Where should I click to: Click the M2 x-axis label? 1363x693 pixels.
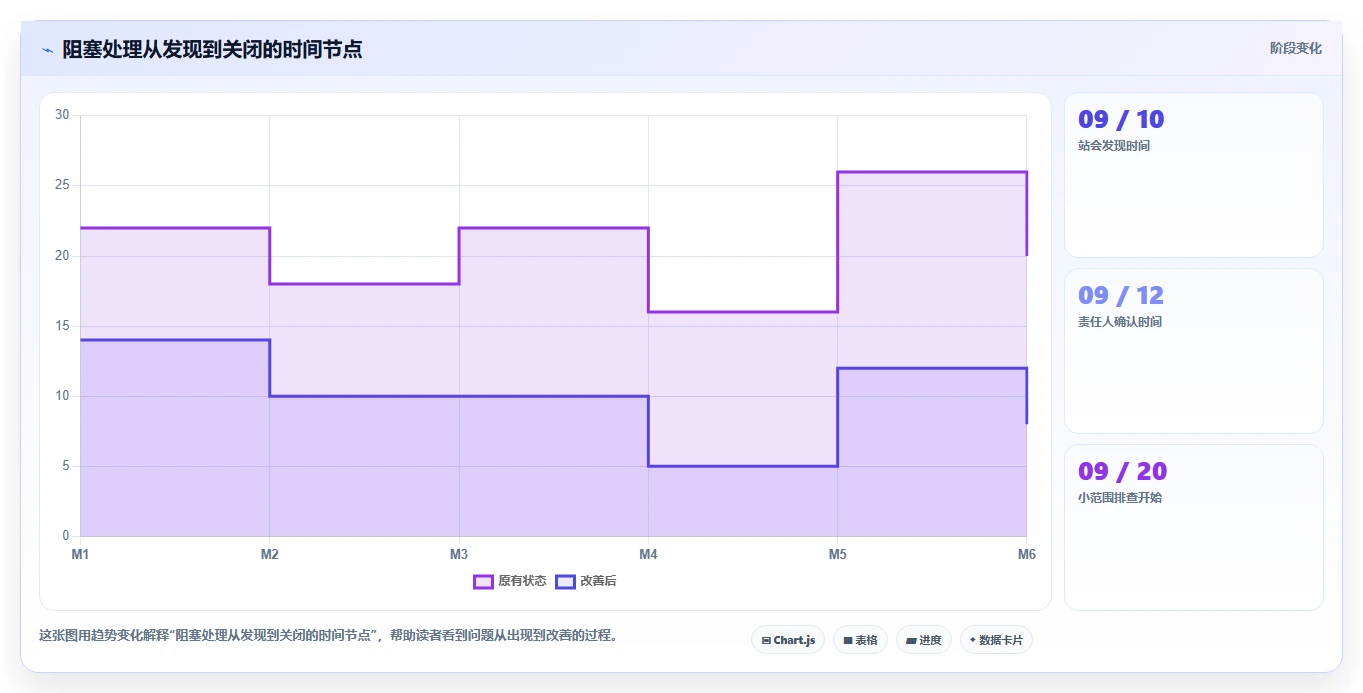269,554
